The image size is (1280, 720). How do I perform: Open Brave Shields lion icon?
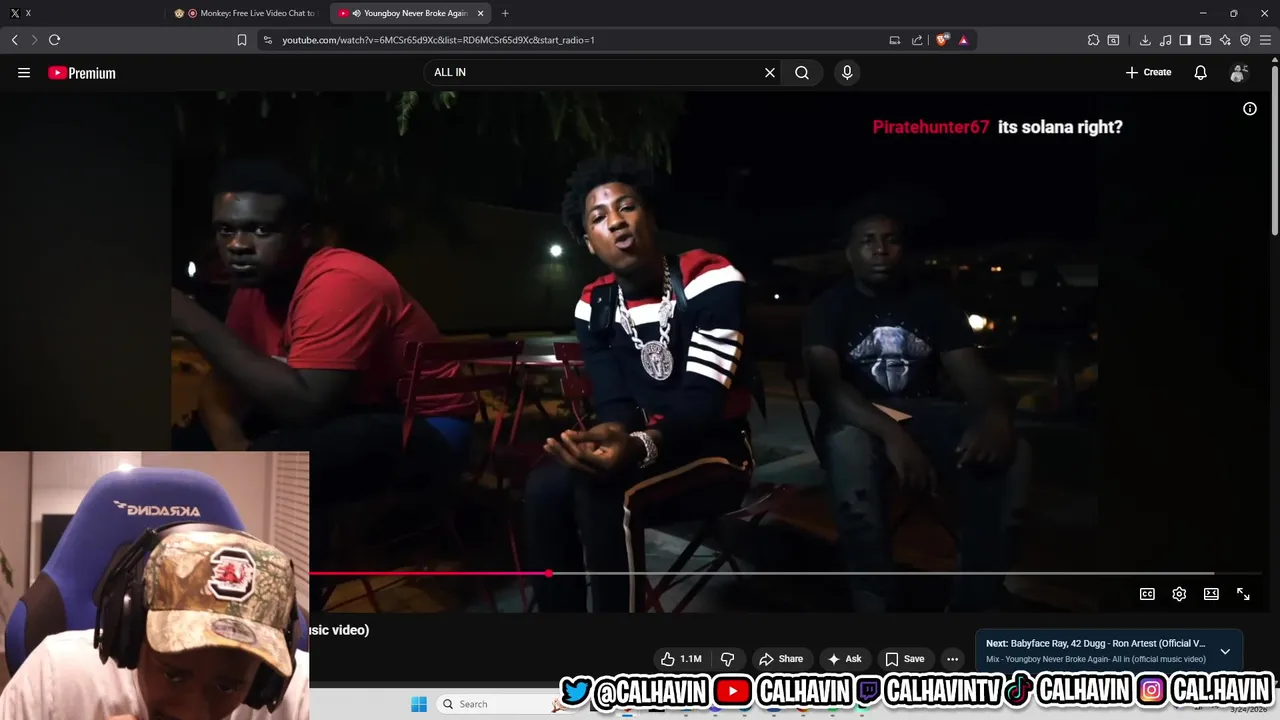942,40
